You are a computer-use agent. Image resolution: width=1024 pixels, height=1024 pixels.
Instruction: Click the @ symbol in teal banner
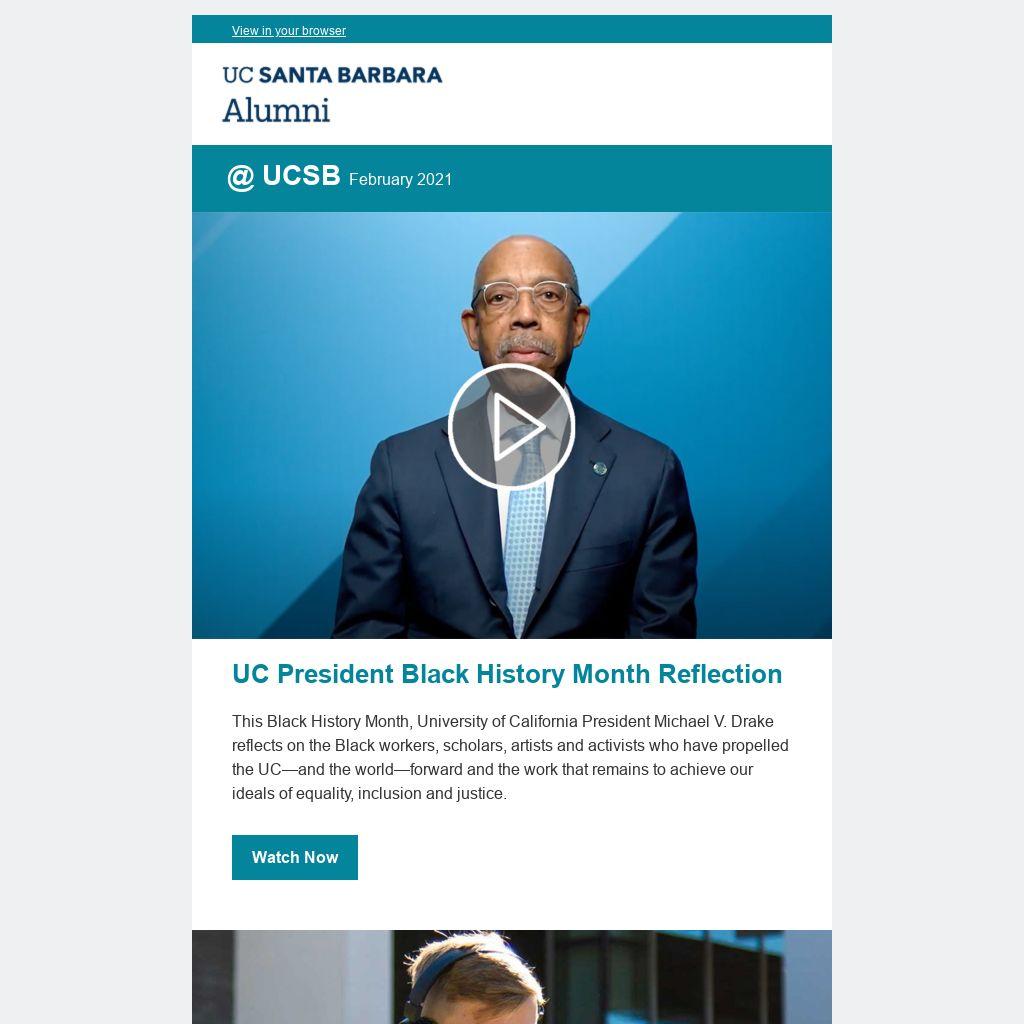240,178
